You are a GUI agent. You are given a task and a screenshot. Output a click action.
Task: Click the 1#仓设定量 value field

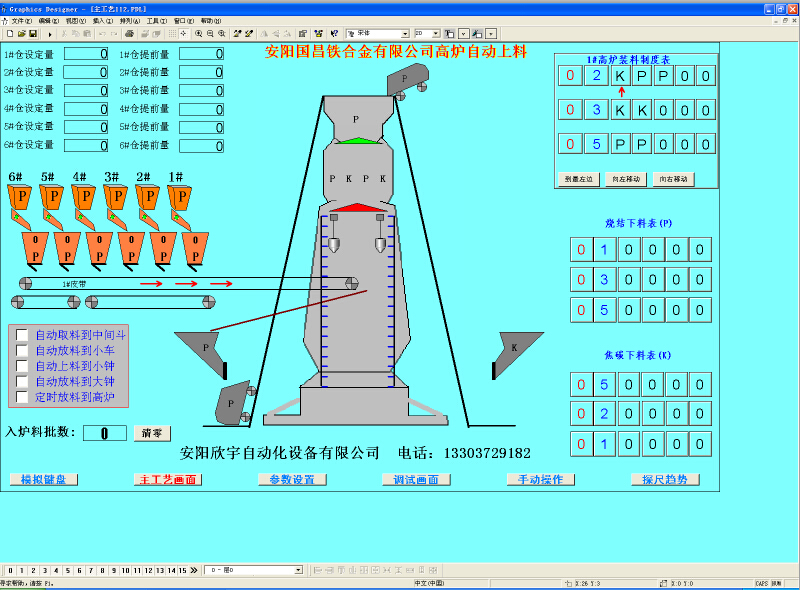click(86, 54)
